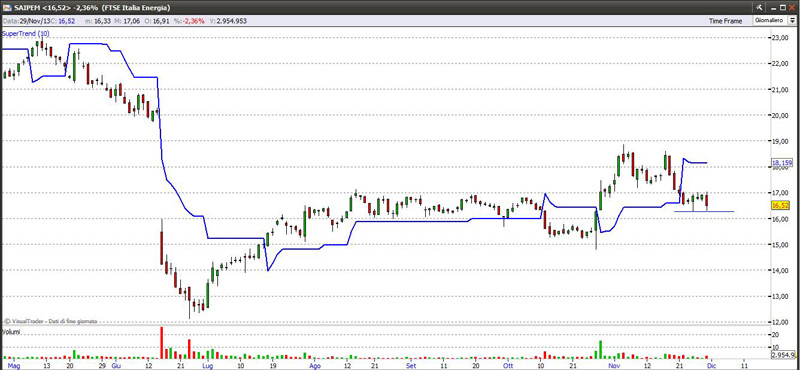Click the blue 18,159 SuperTrend price tag
The height and width of the screenshot is (370, 800).
coord(782,163)
